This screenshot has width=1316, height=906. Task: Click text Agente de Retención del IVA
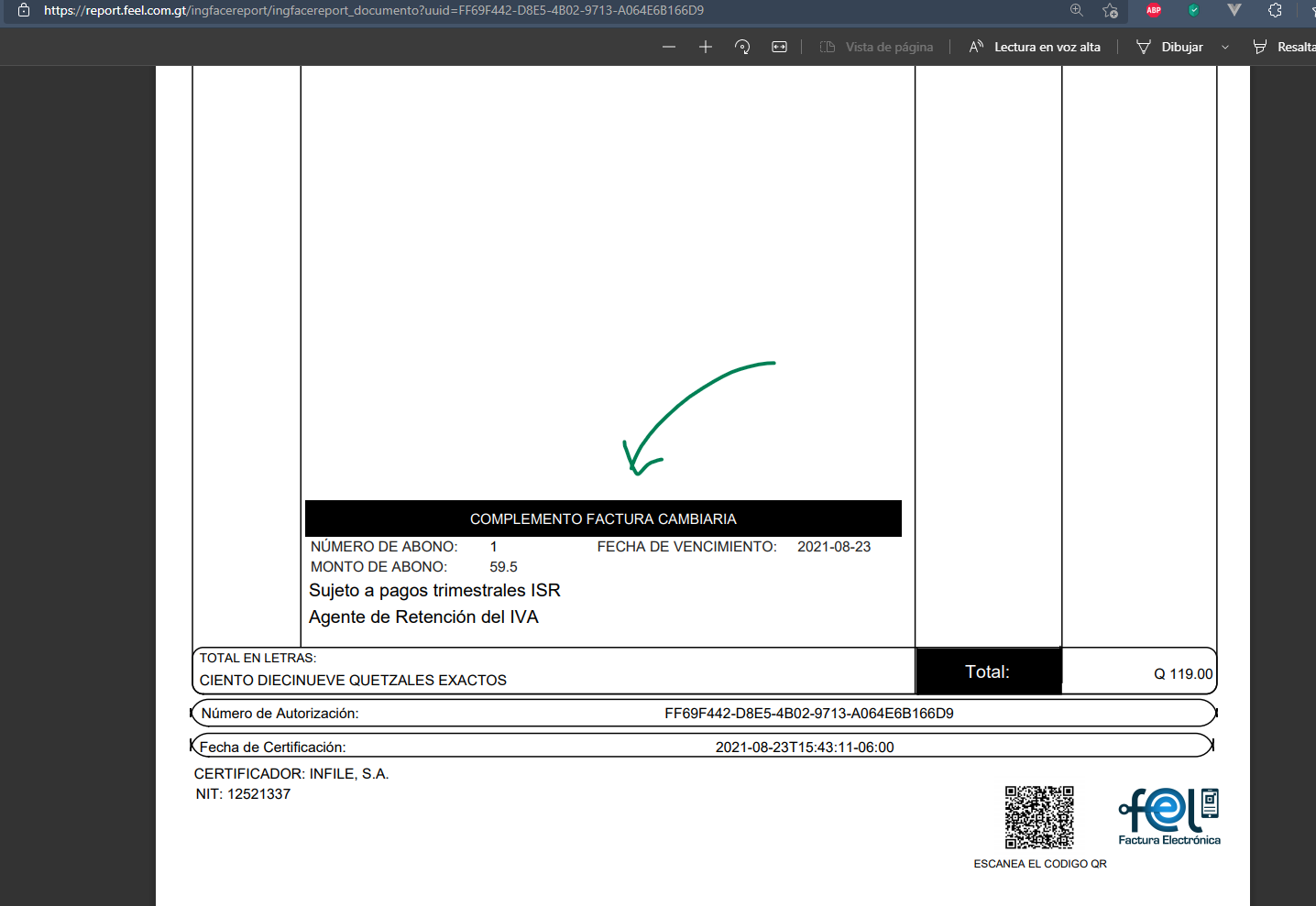click(x=423, y=617)
